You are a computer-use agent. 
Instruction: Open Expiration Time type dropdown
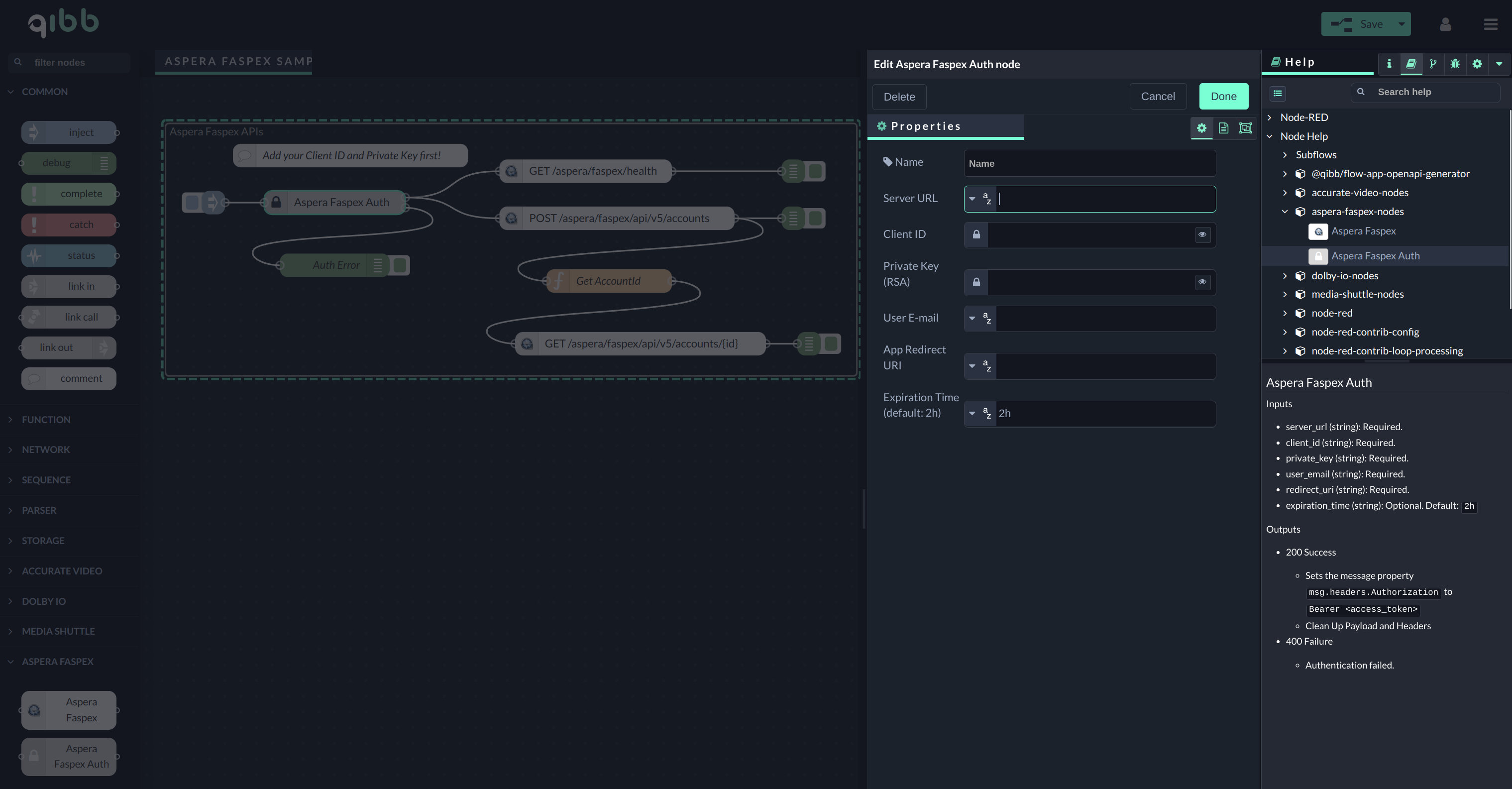[x=979, y=413]
